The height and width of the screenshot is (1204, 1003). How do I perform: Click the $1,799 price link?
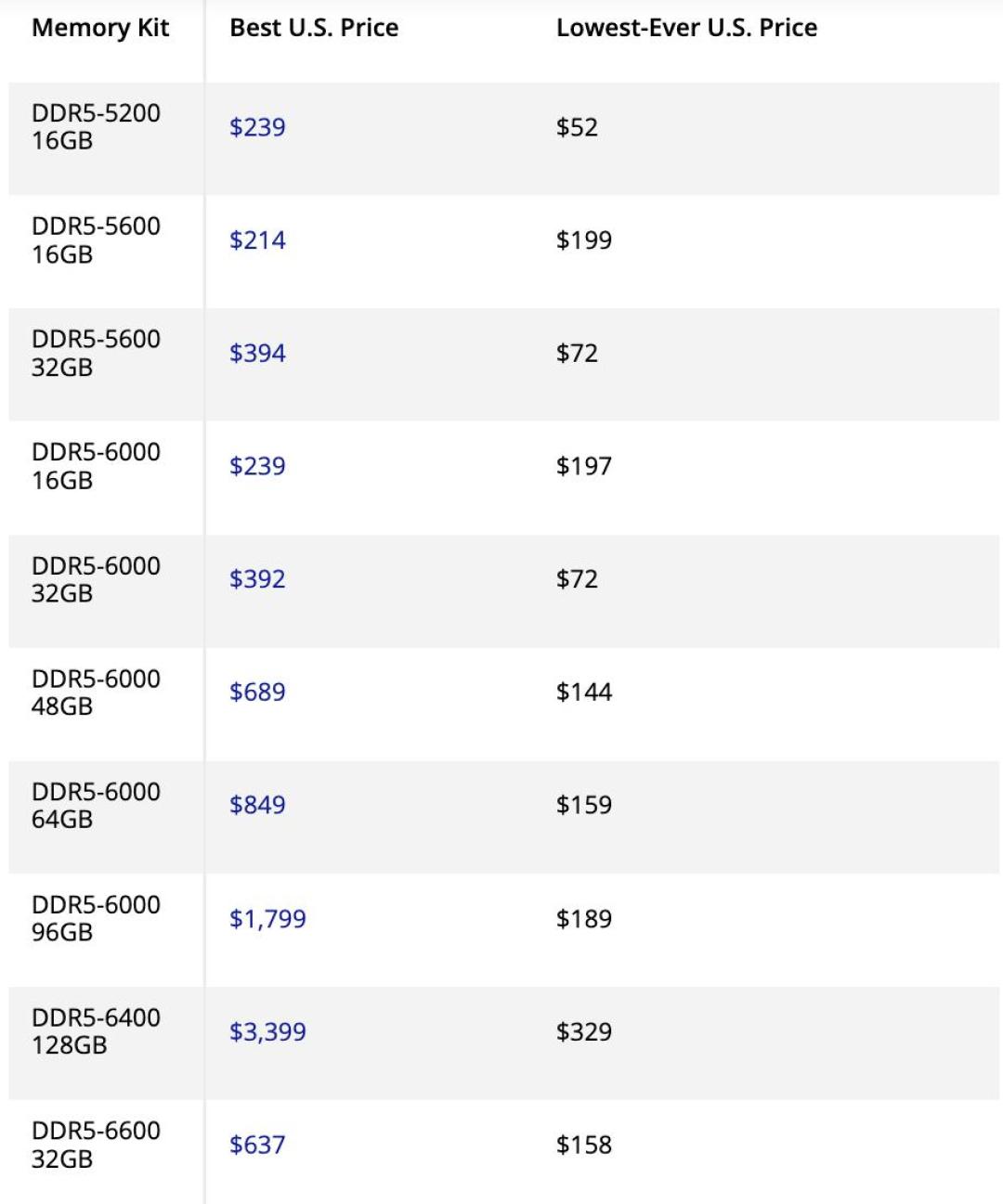(267, 919)
